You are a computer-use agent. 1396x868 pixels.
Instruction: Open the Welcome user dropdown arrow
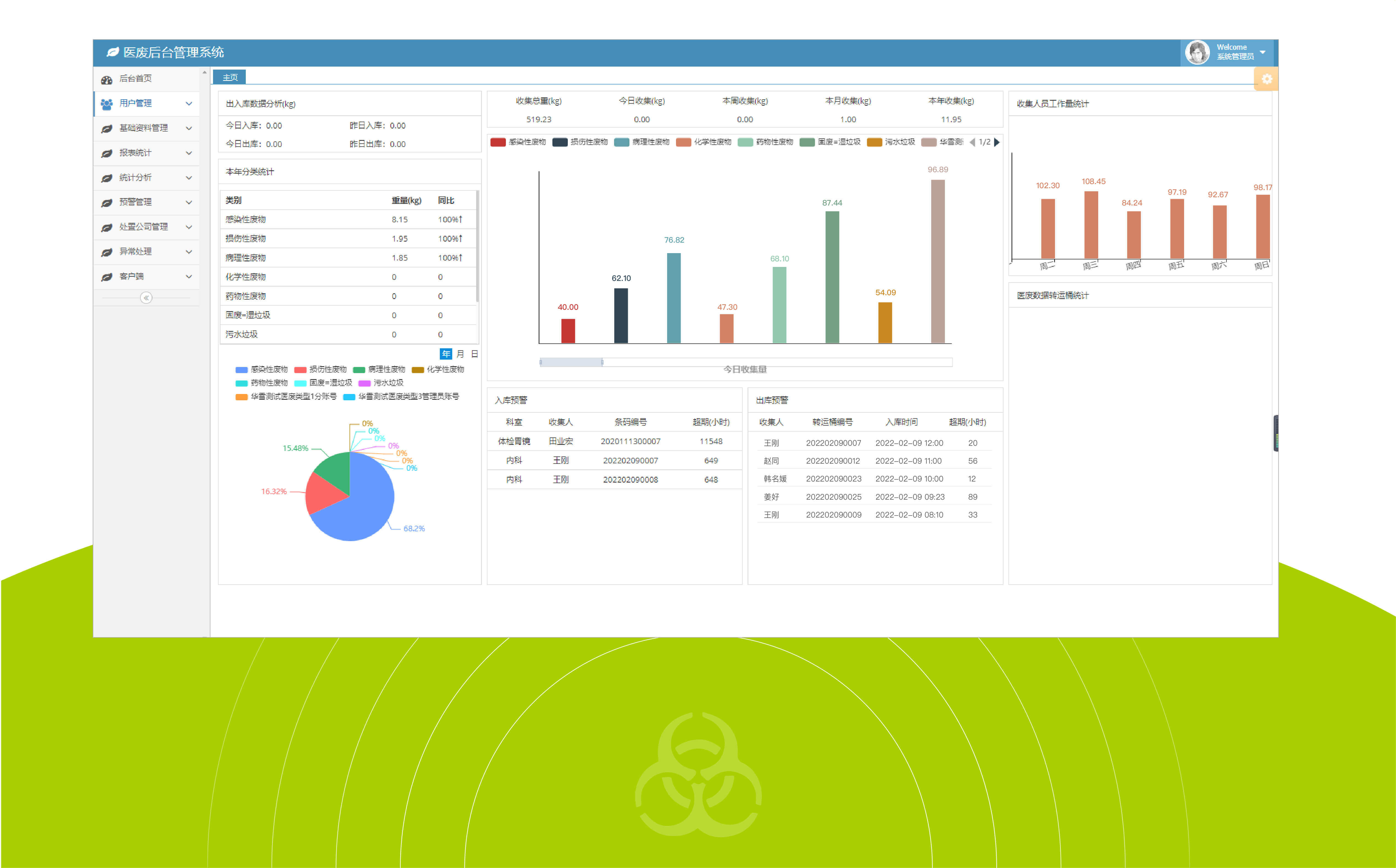point(1262,52)
